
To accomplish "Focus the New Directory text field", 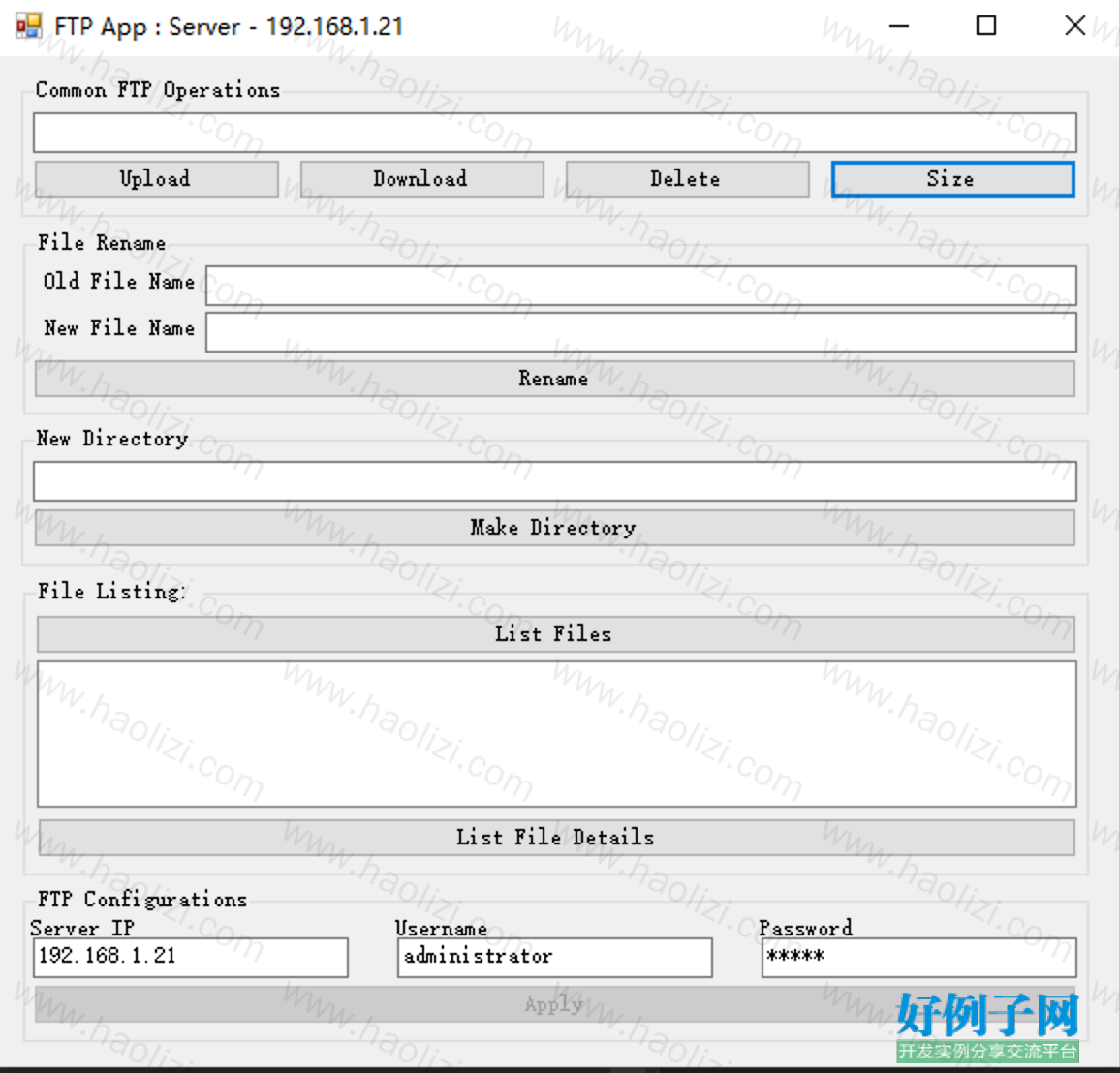I will tap(554, 480).
